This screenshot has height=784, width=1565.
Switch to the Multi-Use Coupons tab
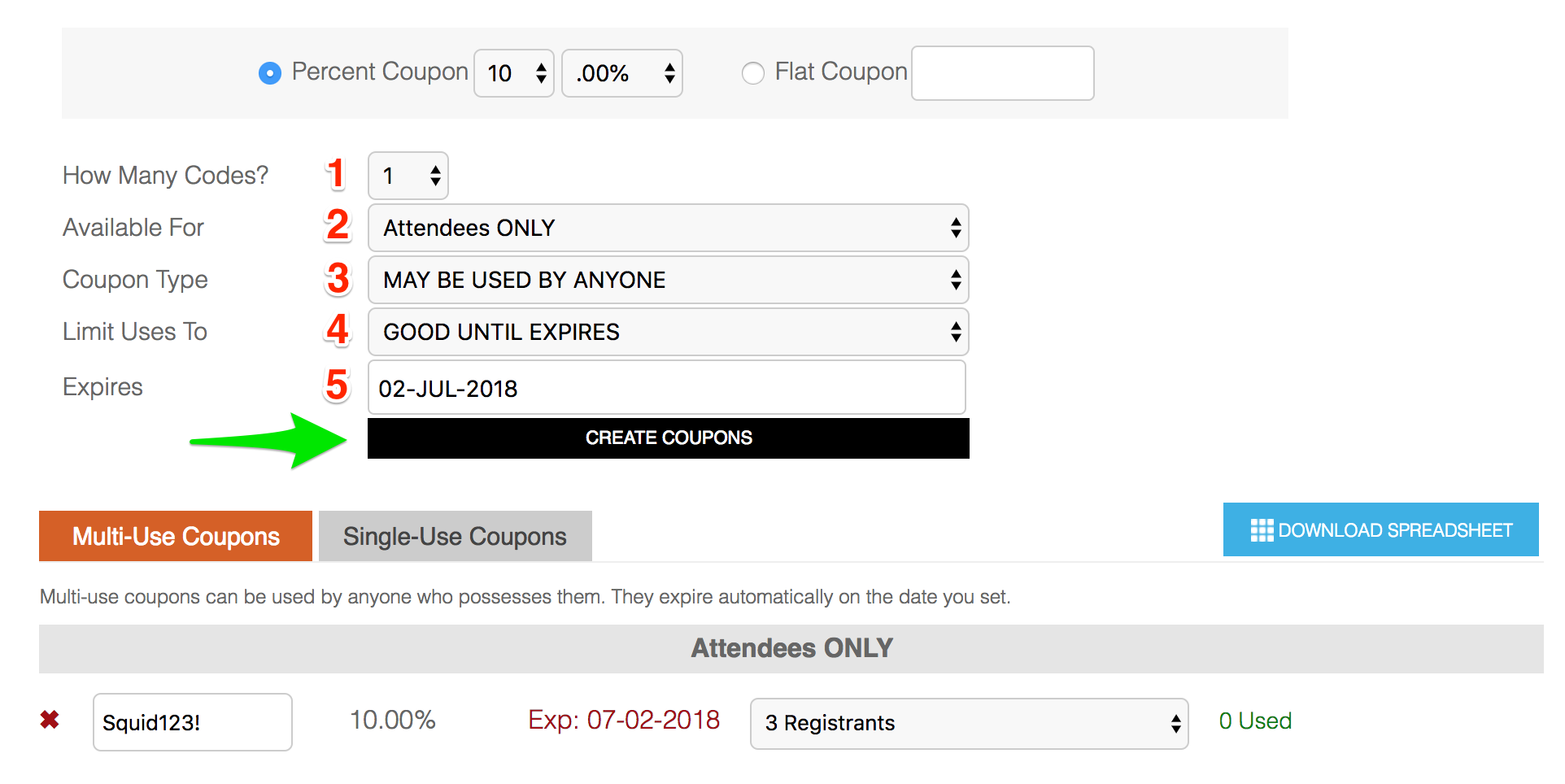[x=176, y=536]
